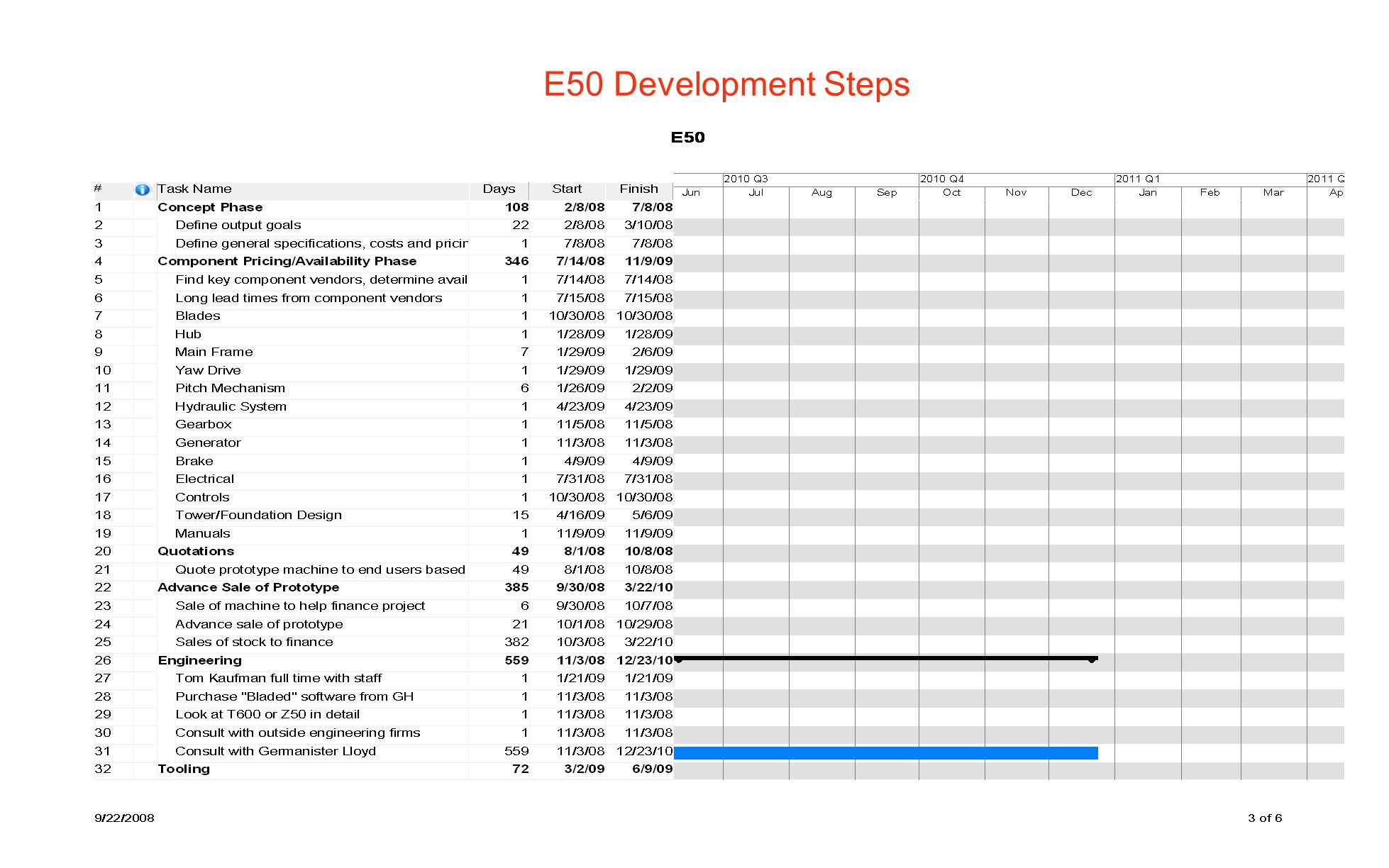
Task: Select Look at T600 or Z50 in detail
Action: point(267,714)
